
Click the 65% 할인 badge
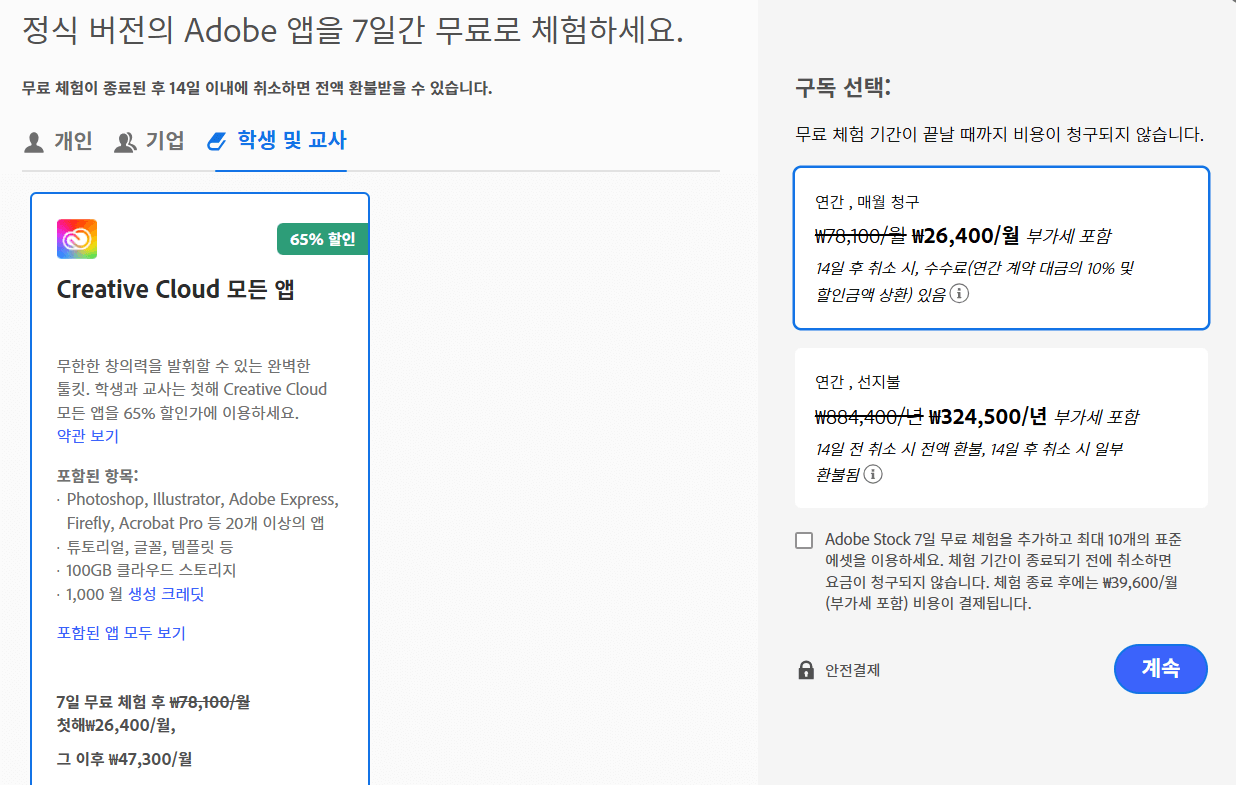[x=322, y=239]
